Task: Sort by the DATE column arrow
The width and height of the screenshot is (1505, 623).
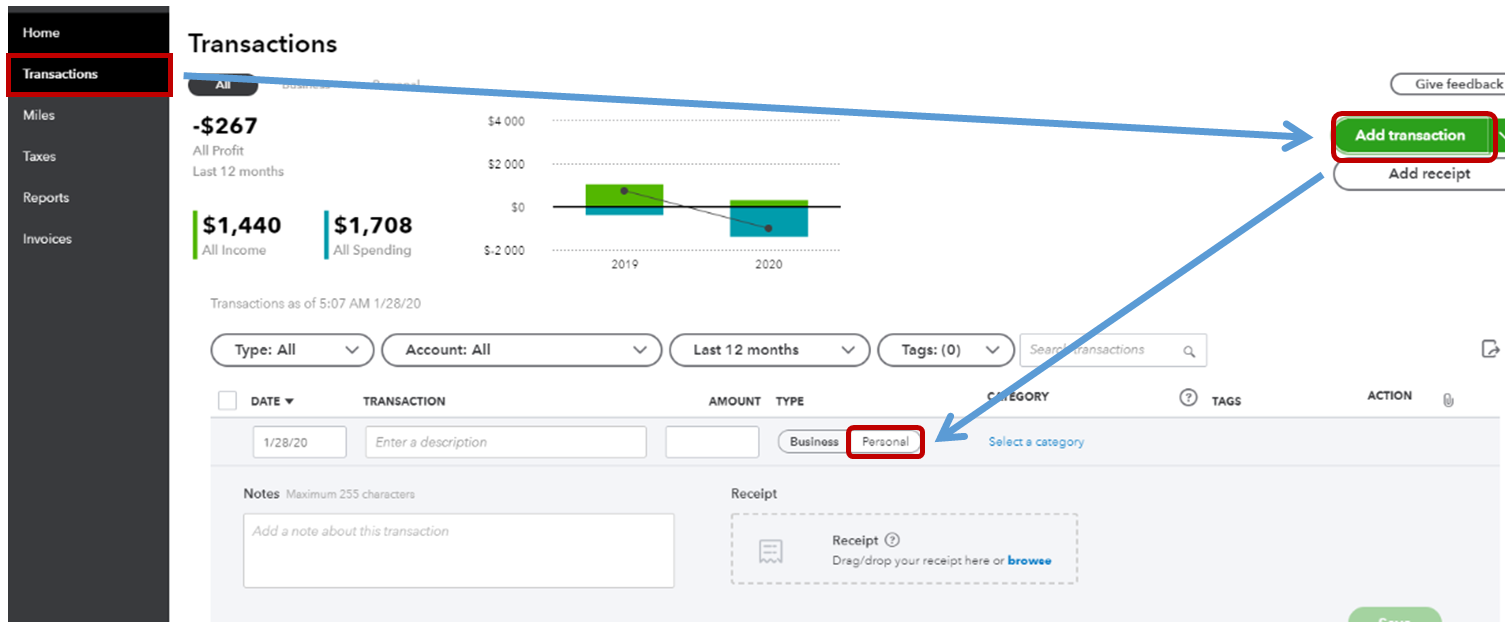Action: pyautogui.click(x=290, y=401)
